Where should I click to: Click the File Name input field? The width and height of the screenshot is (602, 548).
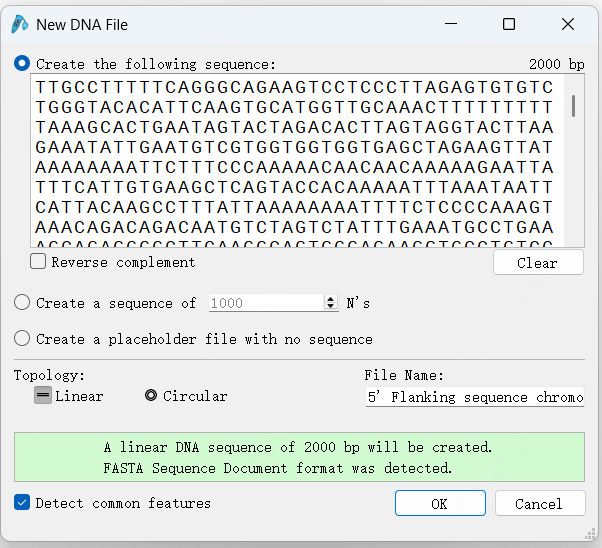tap(475, 397)
